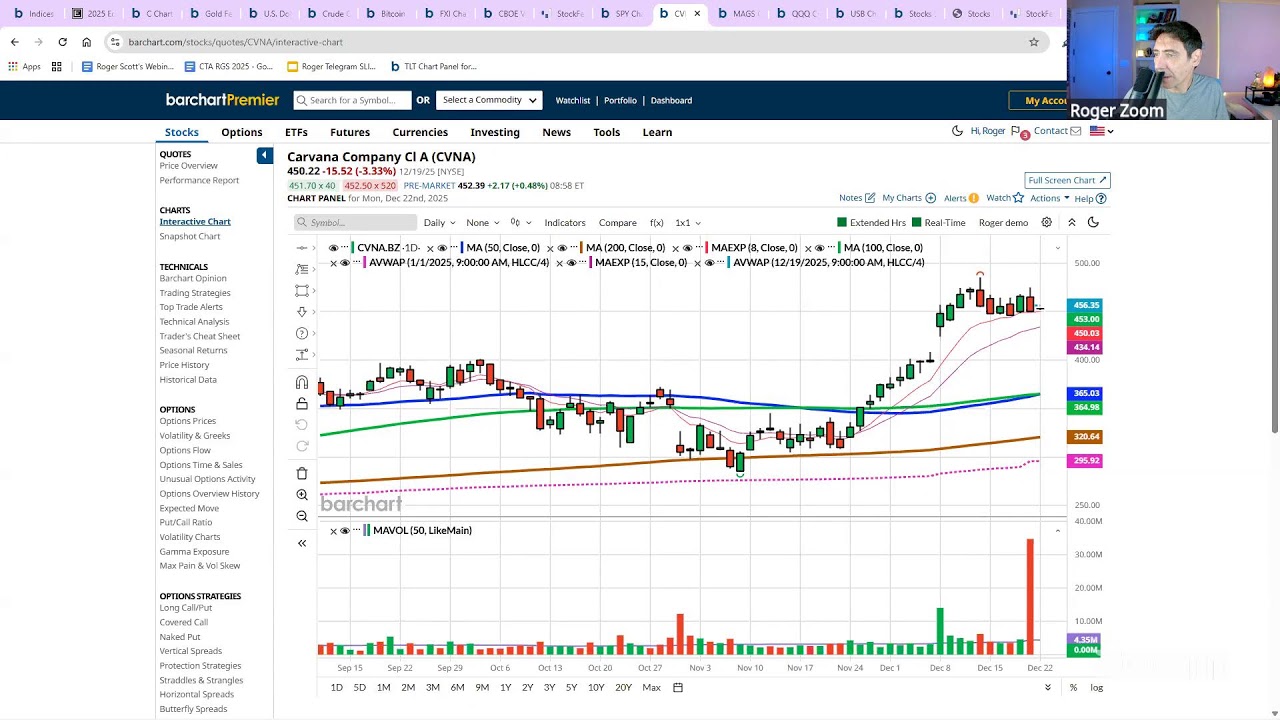Screen dimensions: 1280x720
Task: Open the Futures main menu
Action: click(350, 132)
